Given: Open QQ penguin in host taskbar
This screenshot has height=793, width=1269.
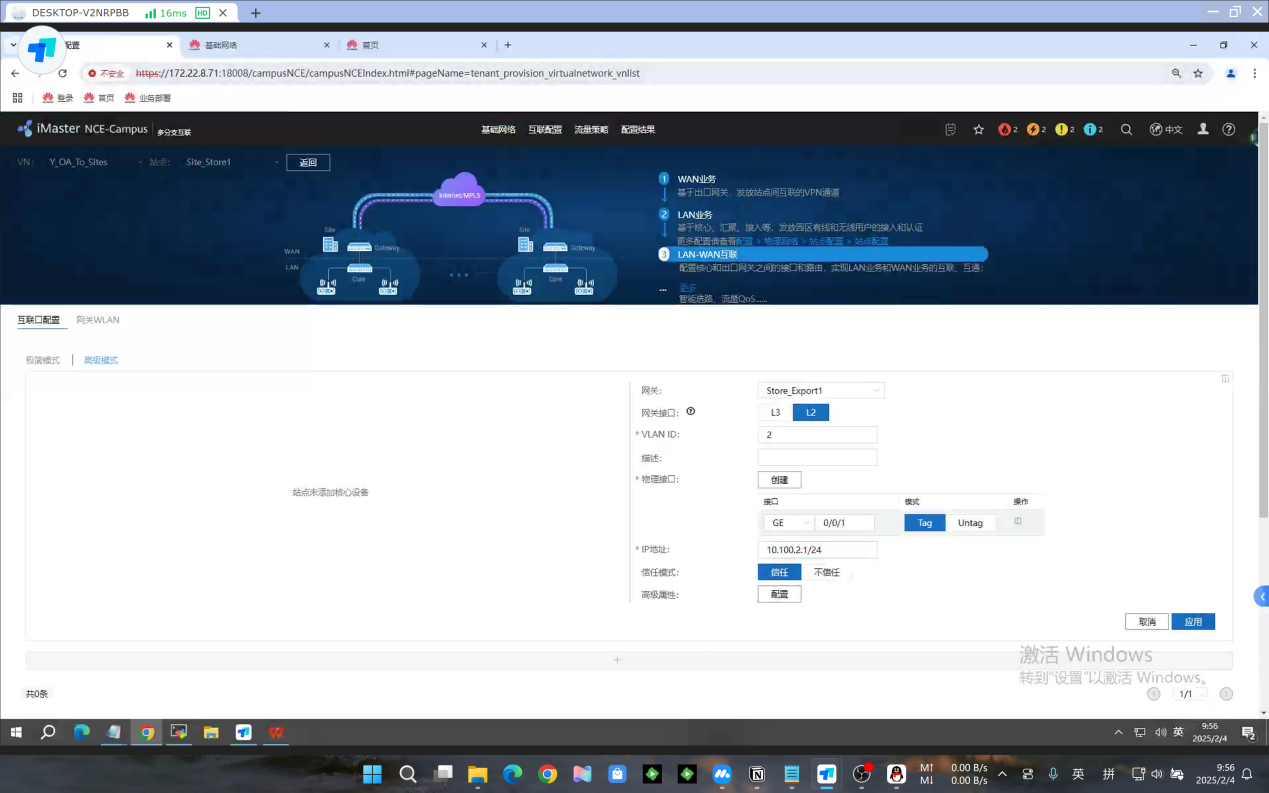Looking at the screenshot, I should point(897,774).
